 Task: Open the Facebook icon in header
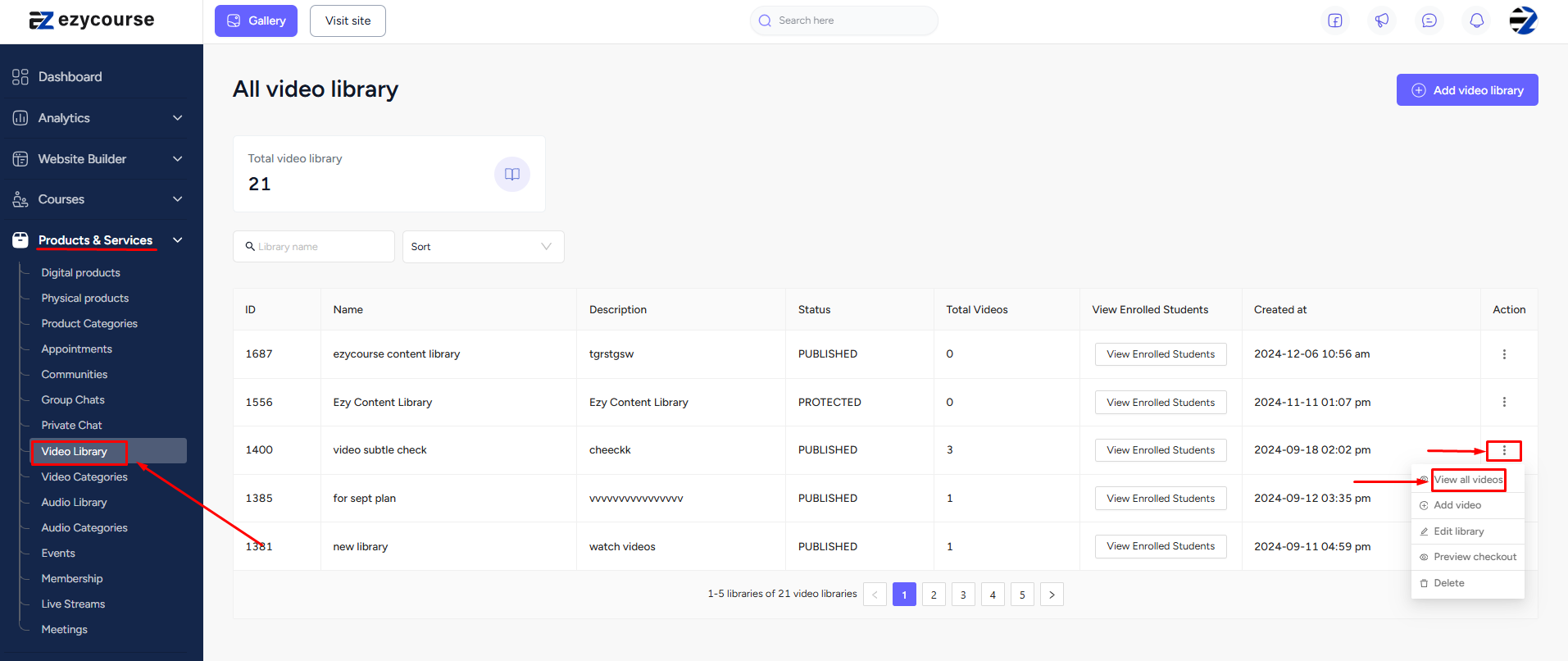[x=1335, y=21]
